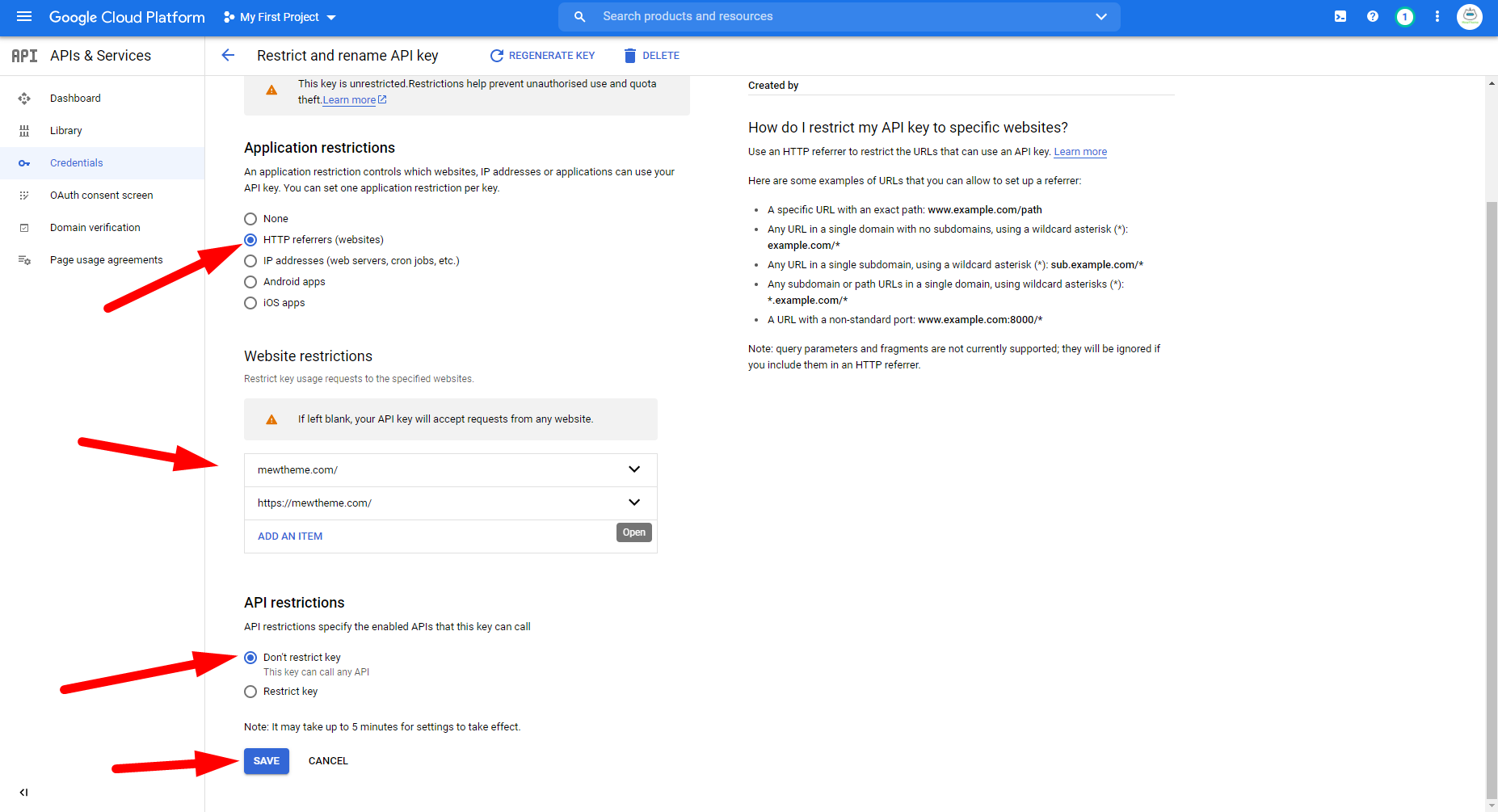Click the APIs & Services heading
The width and height of the screenshot is (1498, 812).
click(100, 56)
